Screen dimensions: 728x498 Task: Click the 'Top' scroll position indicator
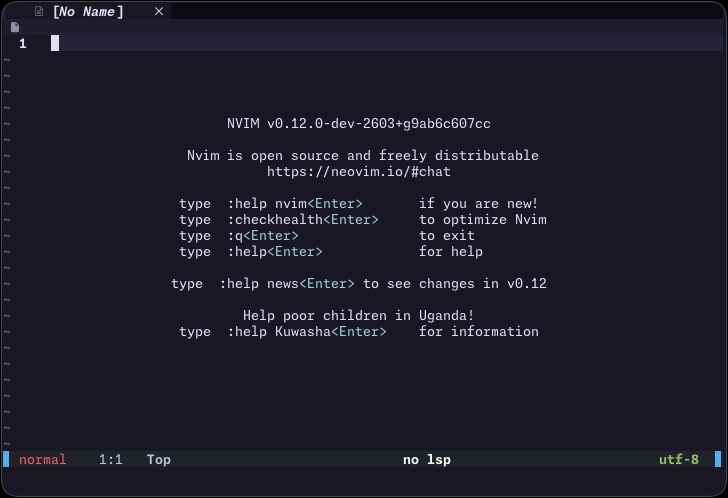point(159,459)
